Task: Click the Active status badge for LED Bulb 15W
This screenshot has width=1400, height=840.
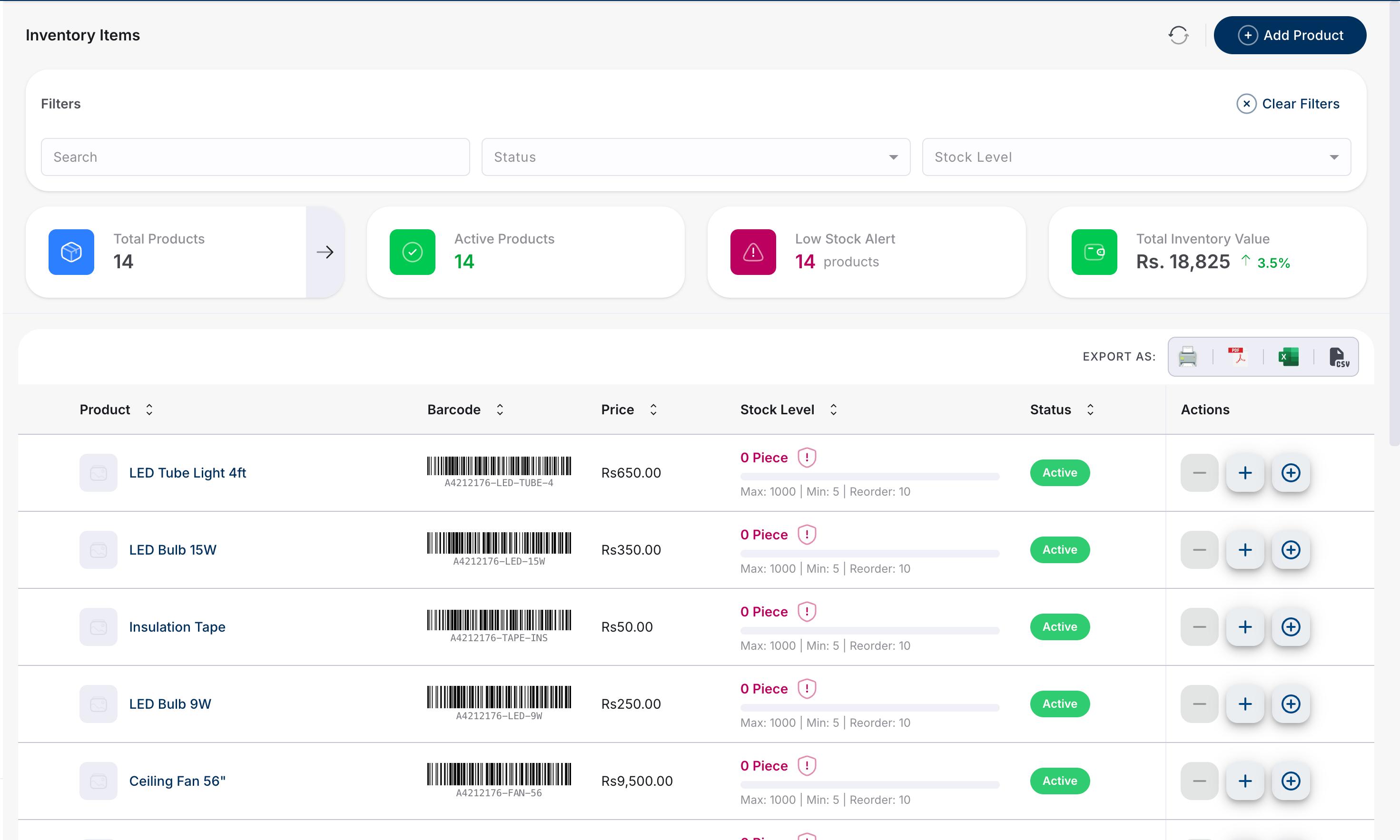Action: 1060,550
